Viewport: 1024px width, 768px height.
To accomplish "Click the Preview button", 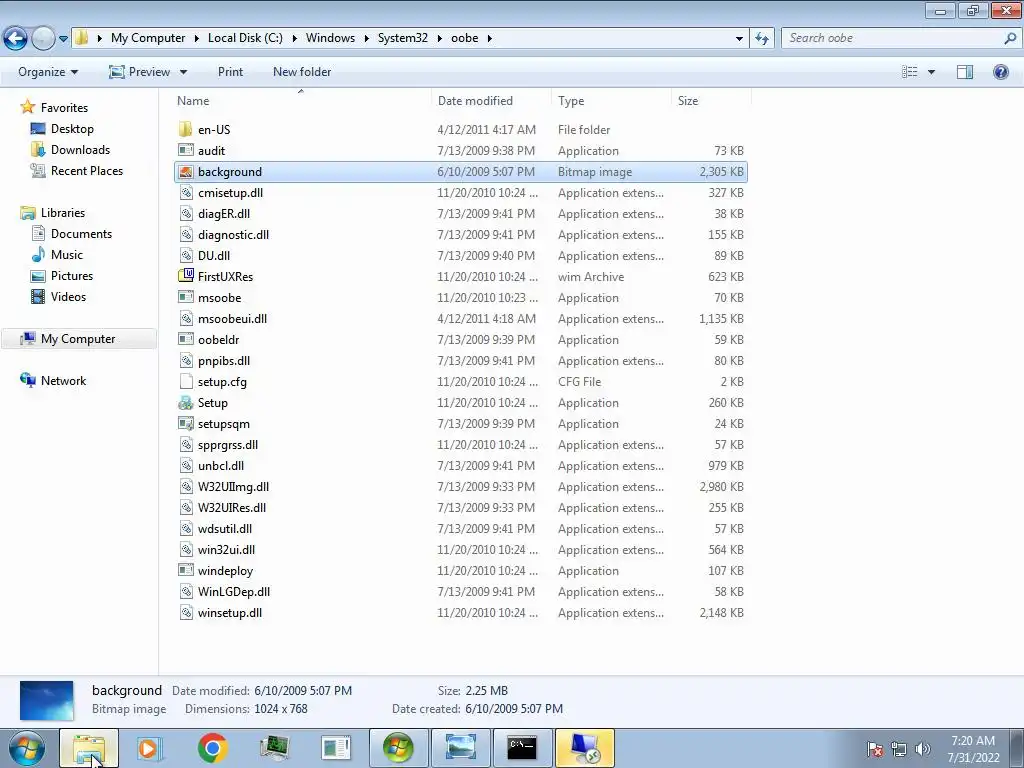I will click(x=139, y=72).
